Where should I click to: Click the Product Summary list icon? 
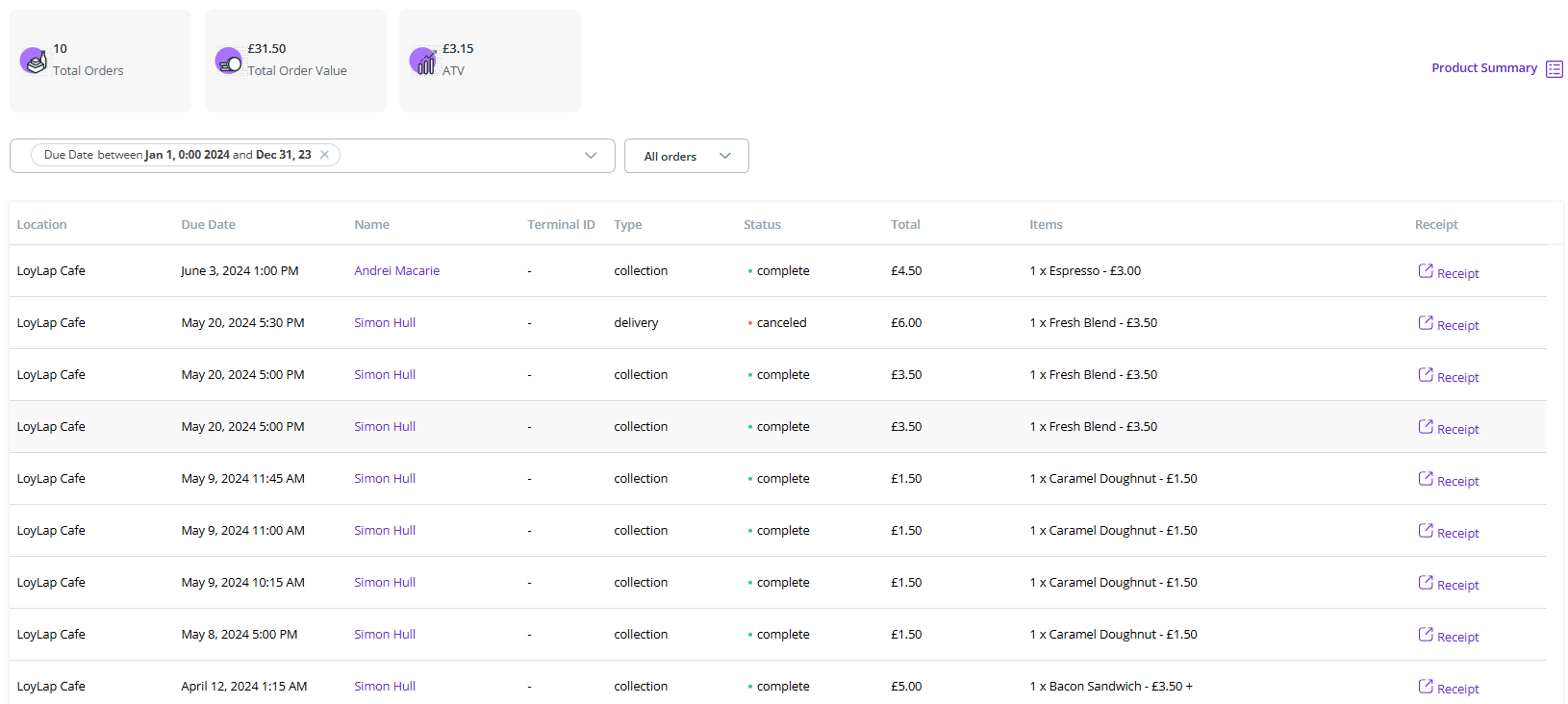pos(1554,69)
